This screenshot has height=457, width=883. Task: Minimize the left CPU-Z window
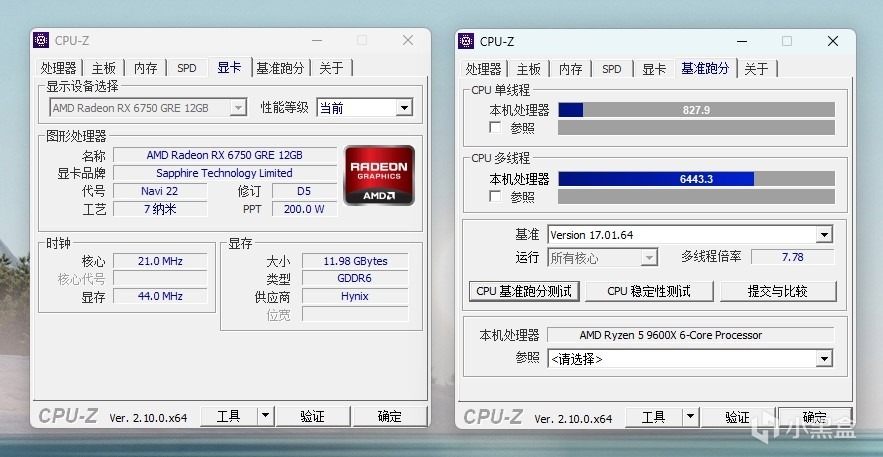tap(317, 41)
